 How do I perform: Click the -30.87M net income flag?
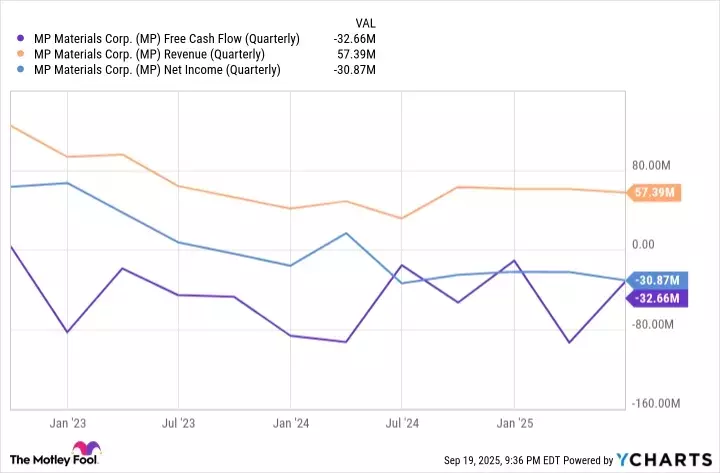point(654,280)
